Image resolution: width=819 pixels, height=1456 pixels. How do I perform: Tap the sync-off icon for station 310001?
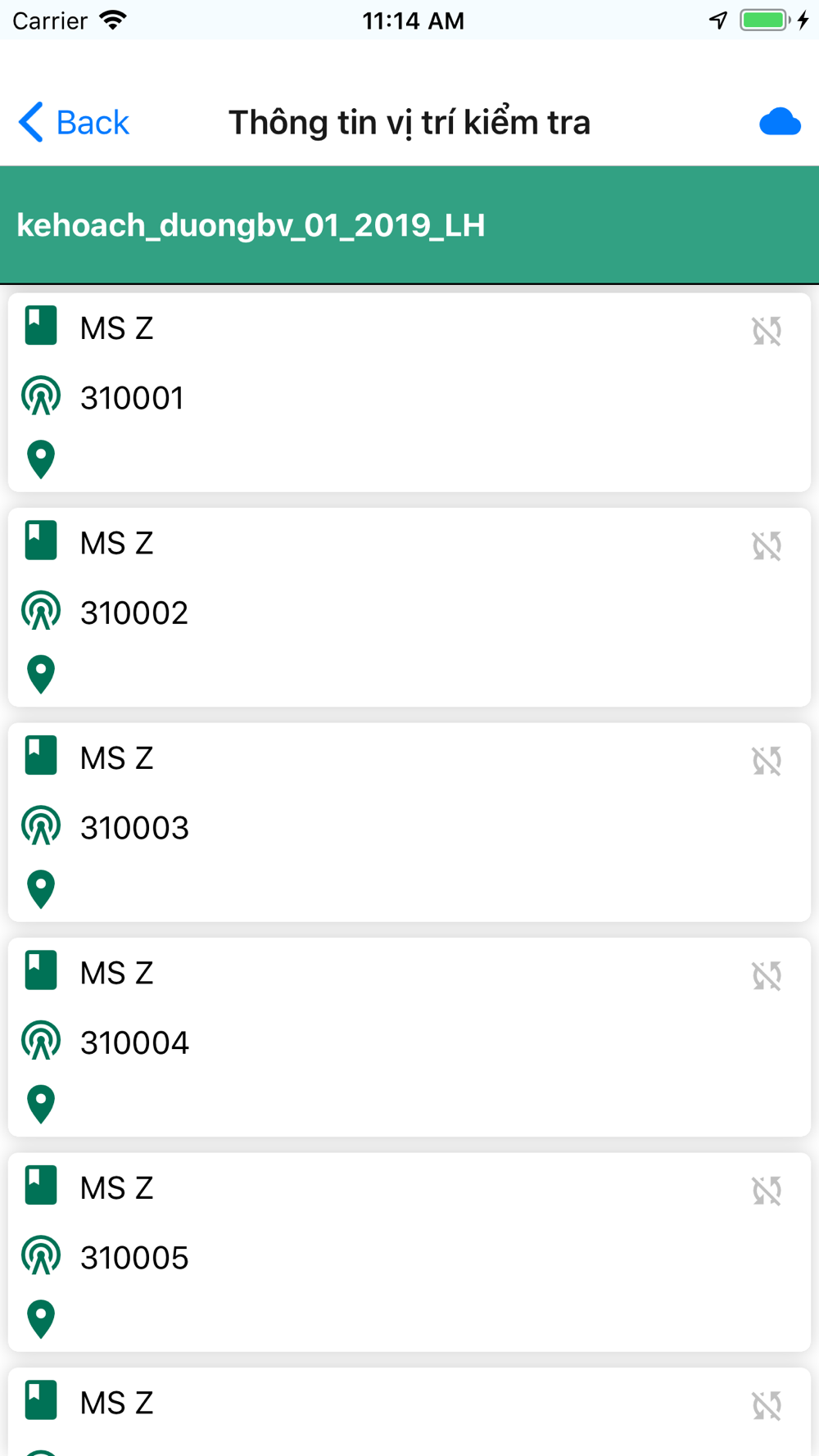tap(767, 331)
